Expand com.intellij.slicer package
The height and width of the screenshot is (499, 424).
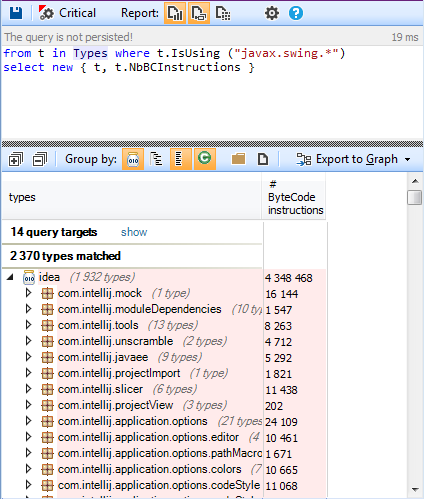28,389
